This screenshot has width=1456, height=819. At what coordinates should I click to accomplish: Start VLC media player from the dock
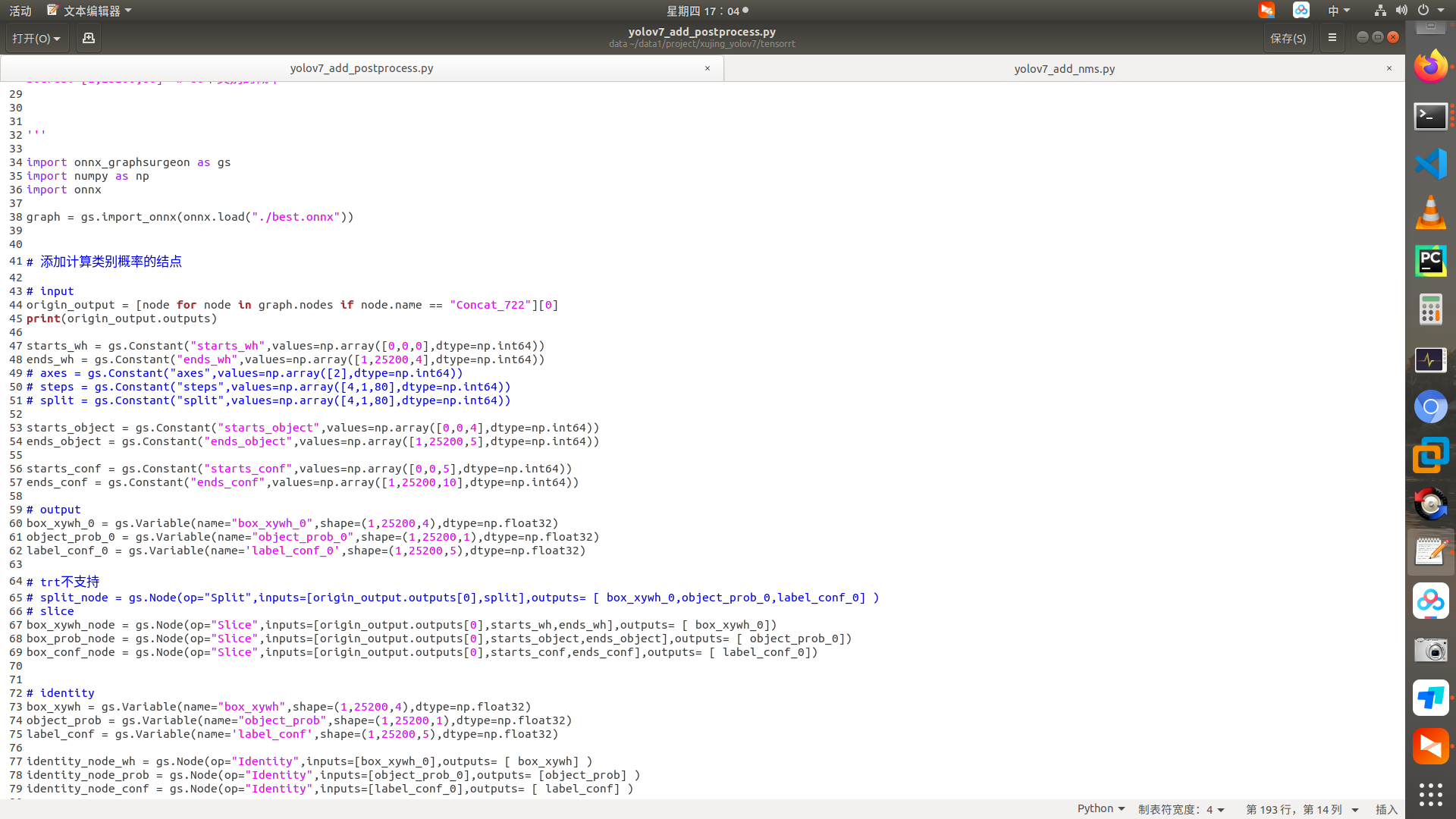pos(1431,213)
